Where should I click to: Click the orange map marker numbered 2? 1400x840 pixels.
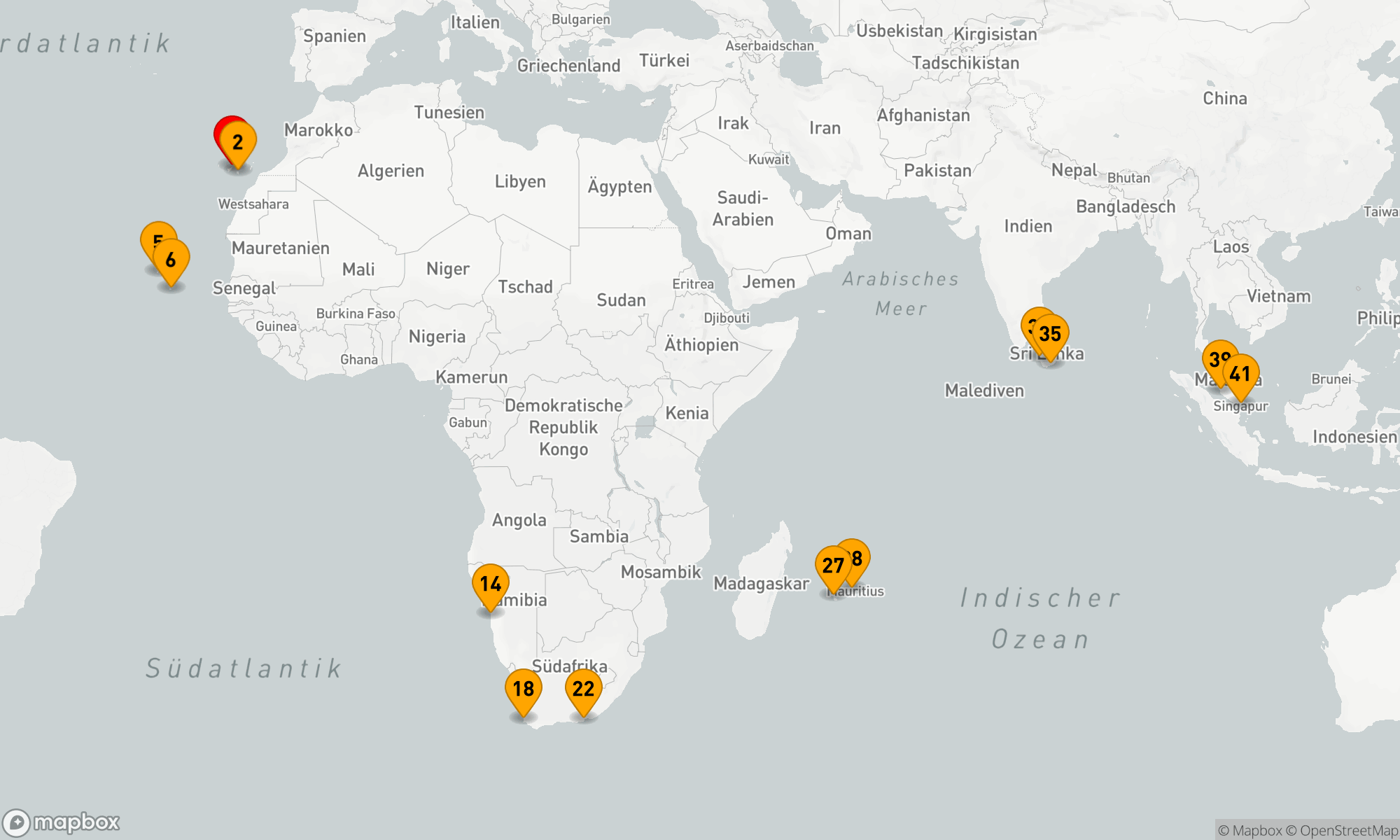coord(238,143)
